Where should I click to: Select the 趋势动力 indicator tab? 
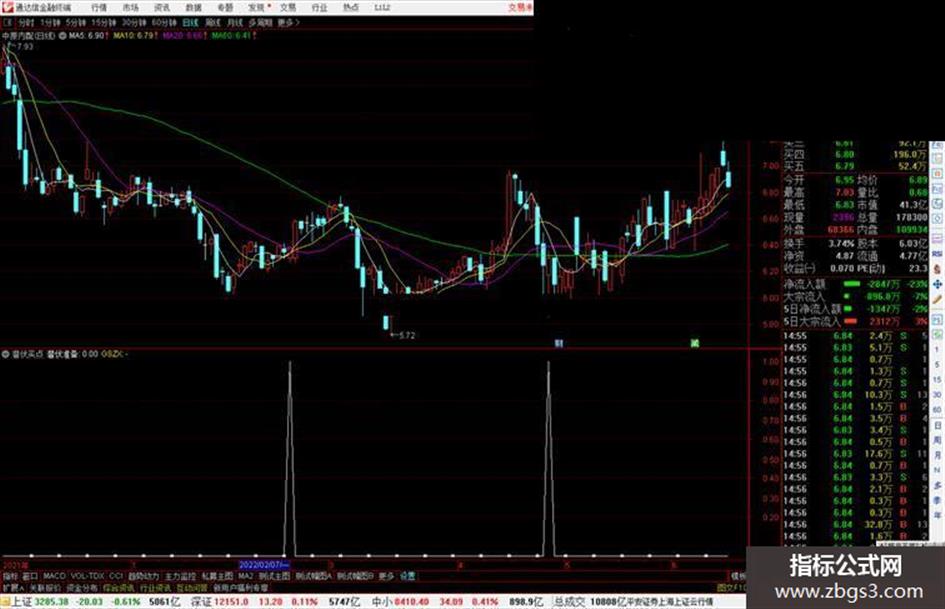click(x=143, y=576)
